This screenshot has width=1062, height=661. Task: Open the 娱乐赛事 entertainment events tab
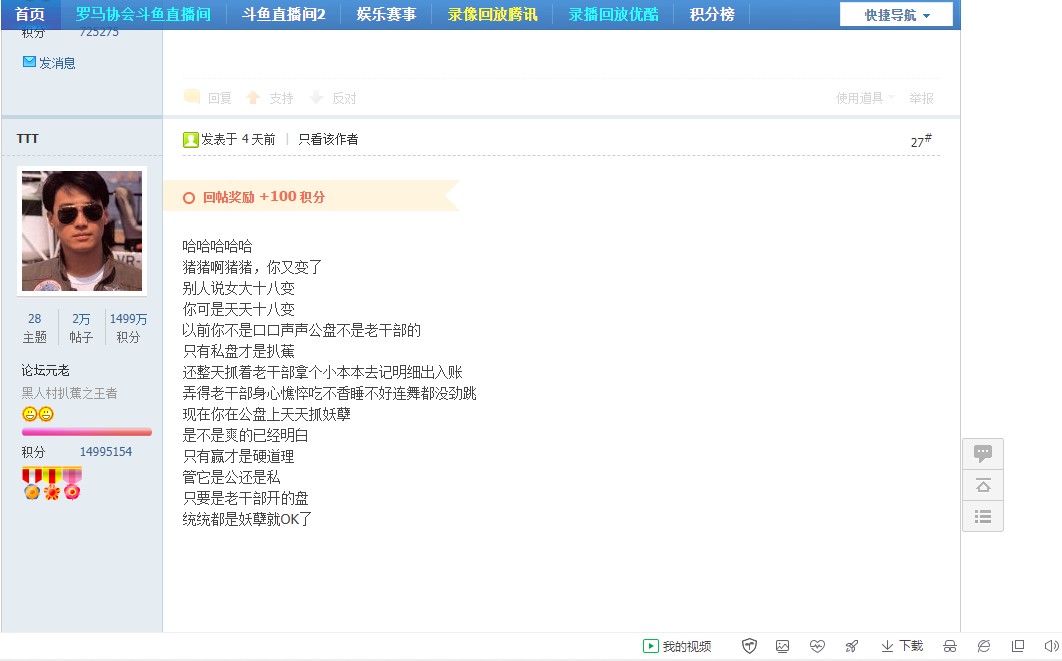point(387,15)
